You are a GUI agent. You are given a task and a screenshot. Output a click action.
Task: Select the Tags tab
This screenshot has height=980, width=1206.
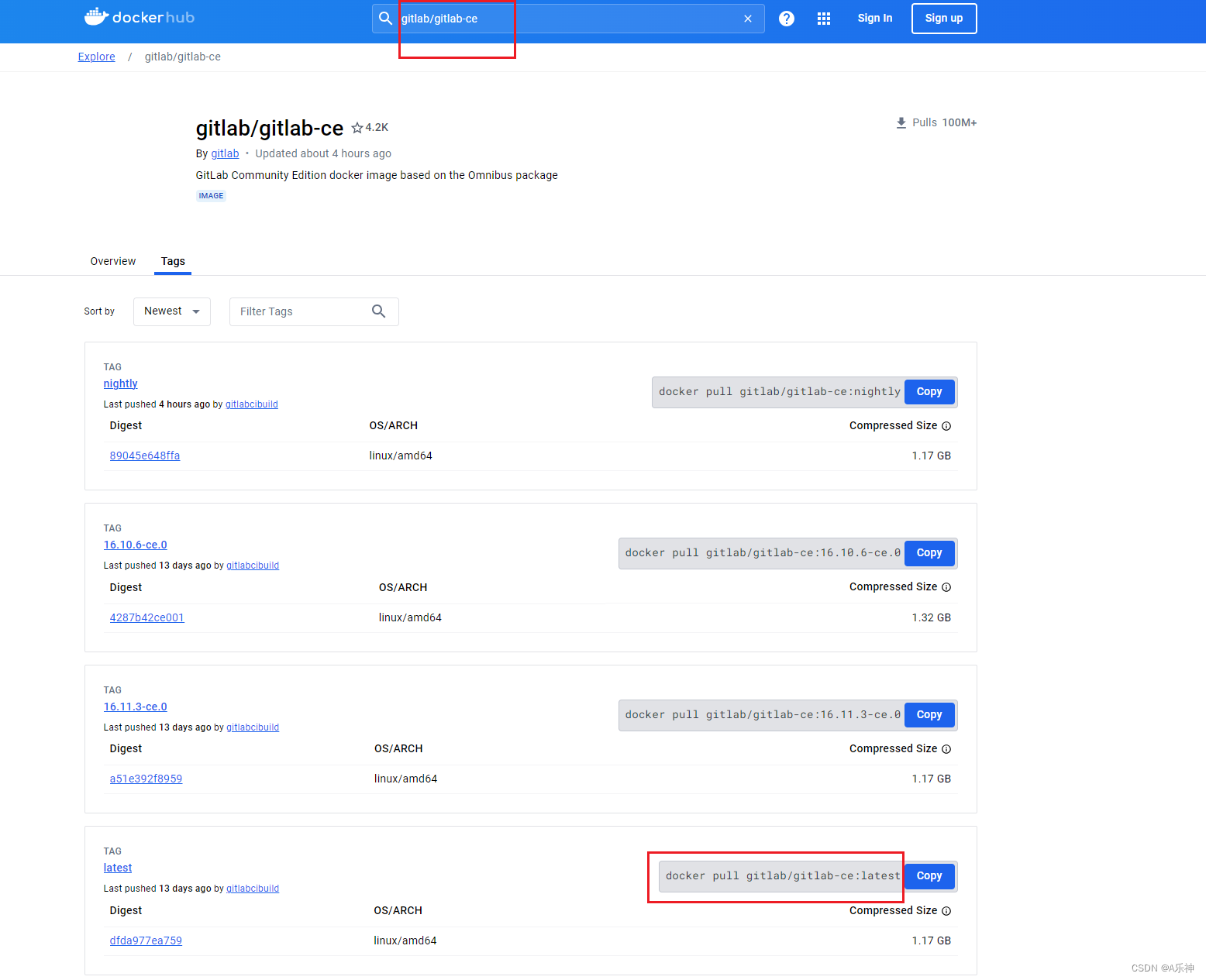click(173, 261)
